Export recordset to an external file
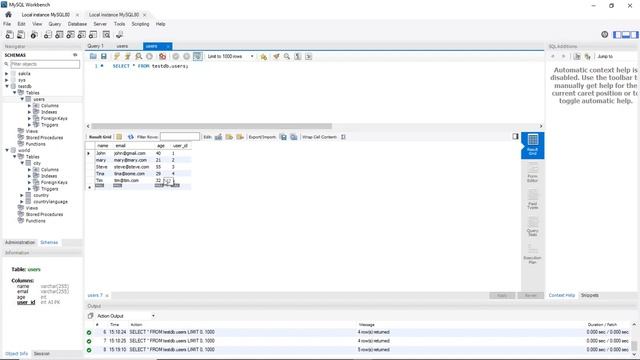 283,137
